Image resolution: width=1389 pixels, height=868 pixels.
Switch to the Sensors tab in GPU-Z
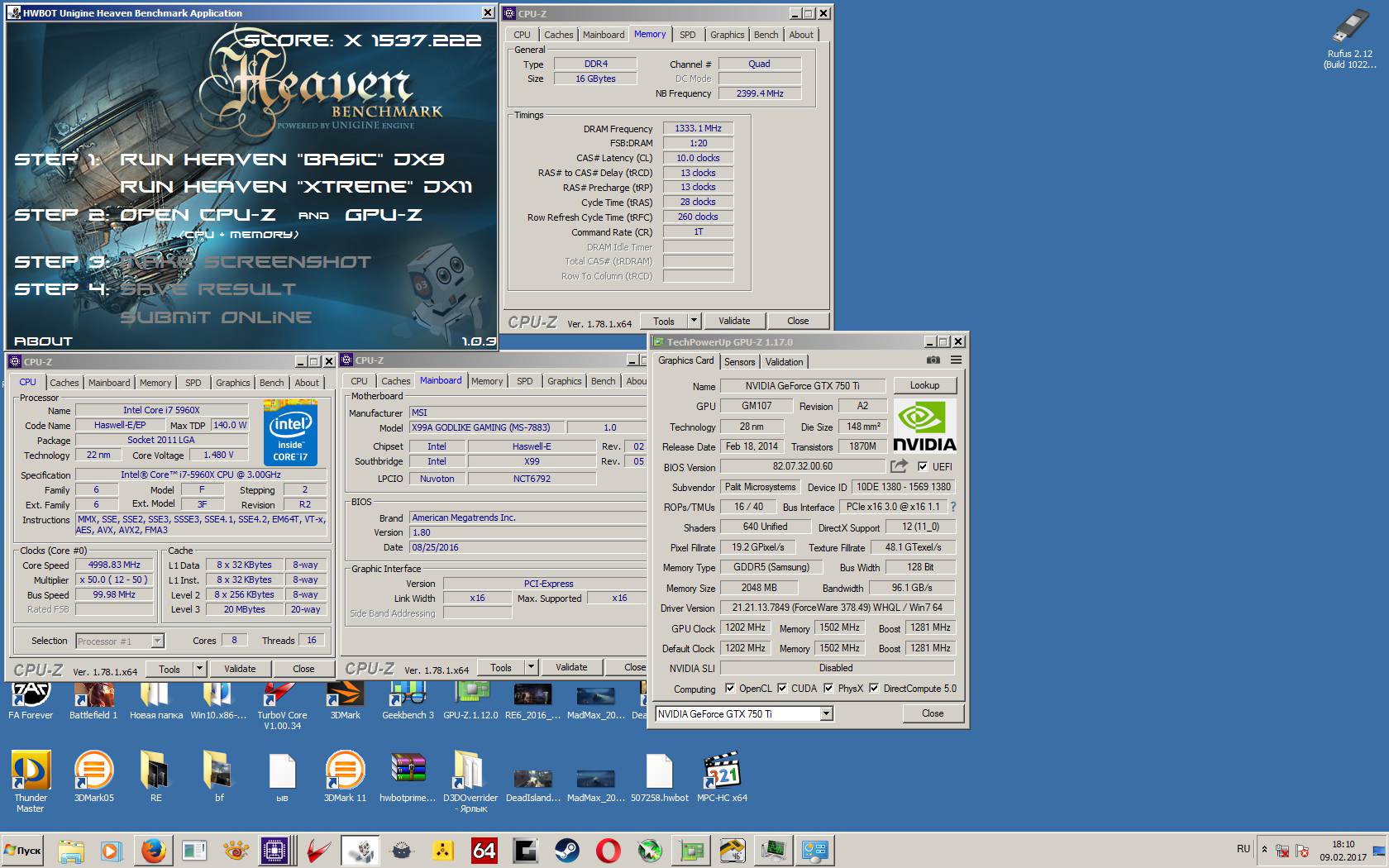(739, 362)
